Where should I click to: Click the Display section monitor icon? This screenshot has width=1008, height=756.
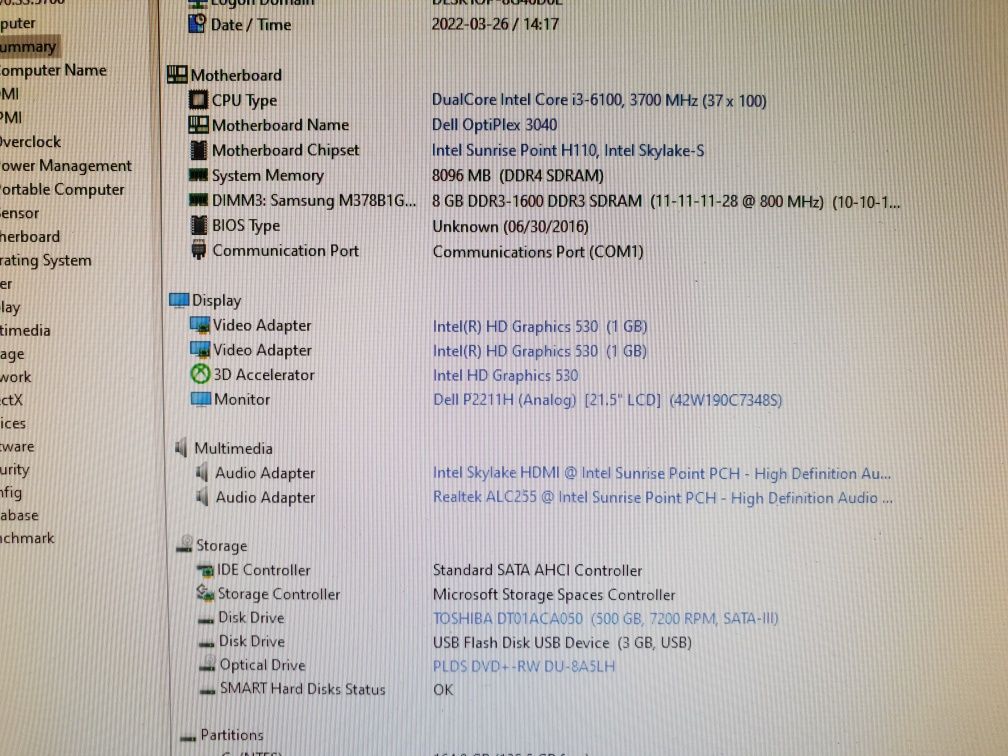179,300
